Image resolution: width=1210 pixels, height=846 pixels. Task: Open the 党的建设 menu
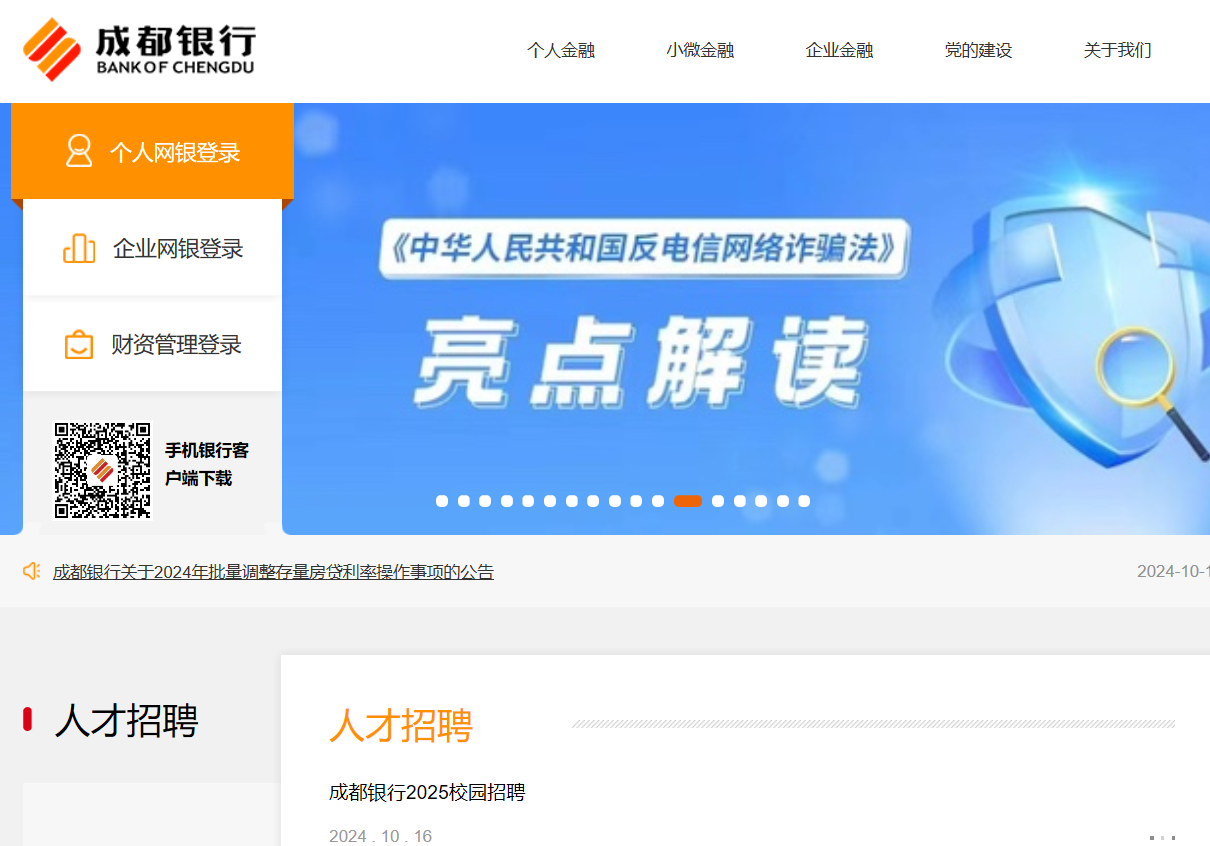978,50
